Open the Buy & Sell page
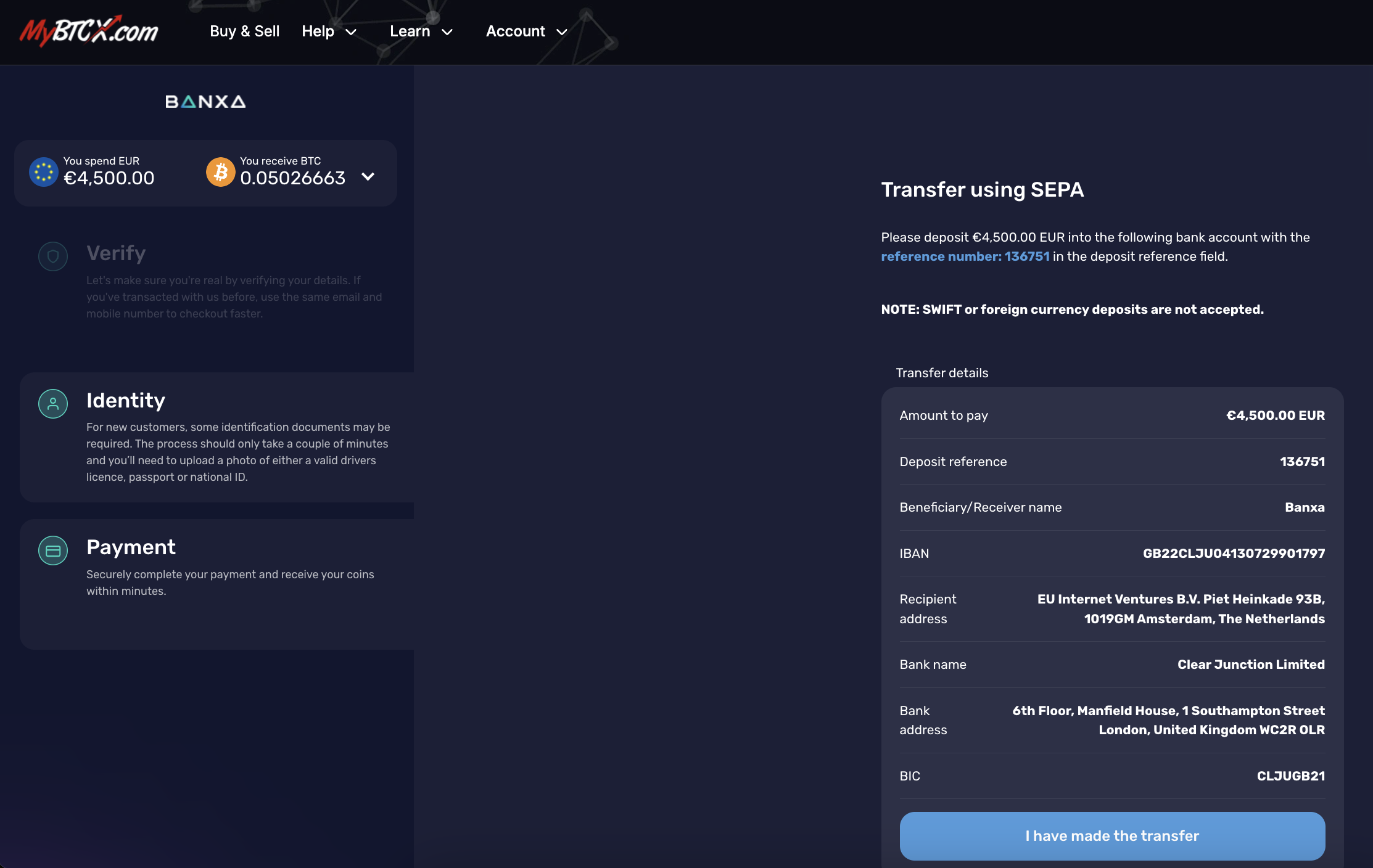Screen dimensions: 1373x868 tap(245, 31)
